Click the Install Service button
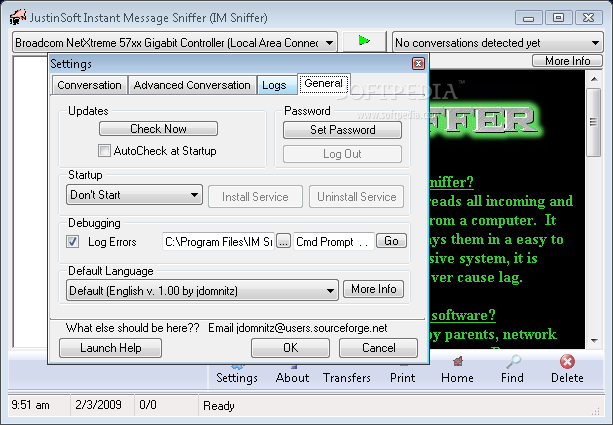This screenshot has height=425, width=613. (255, 197)
